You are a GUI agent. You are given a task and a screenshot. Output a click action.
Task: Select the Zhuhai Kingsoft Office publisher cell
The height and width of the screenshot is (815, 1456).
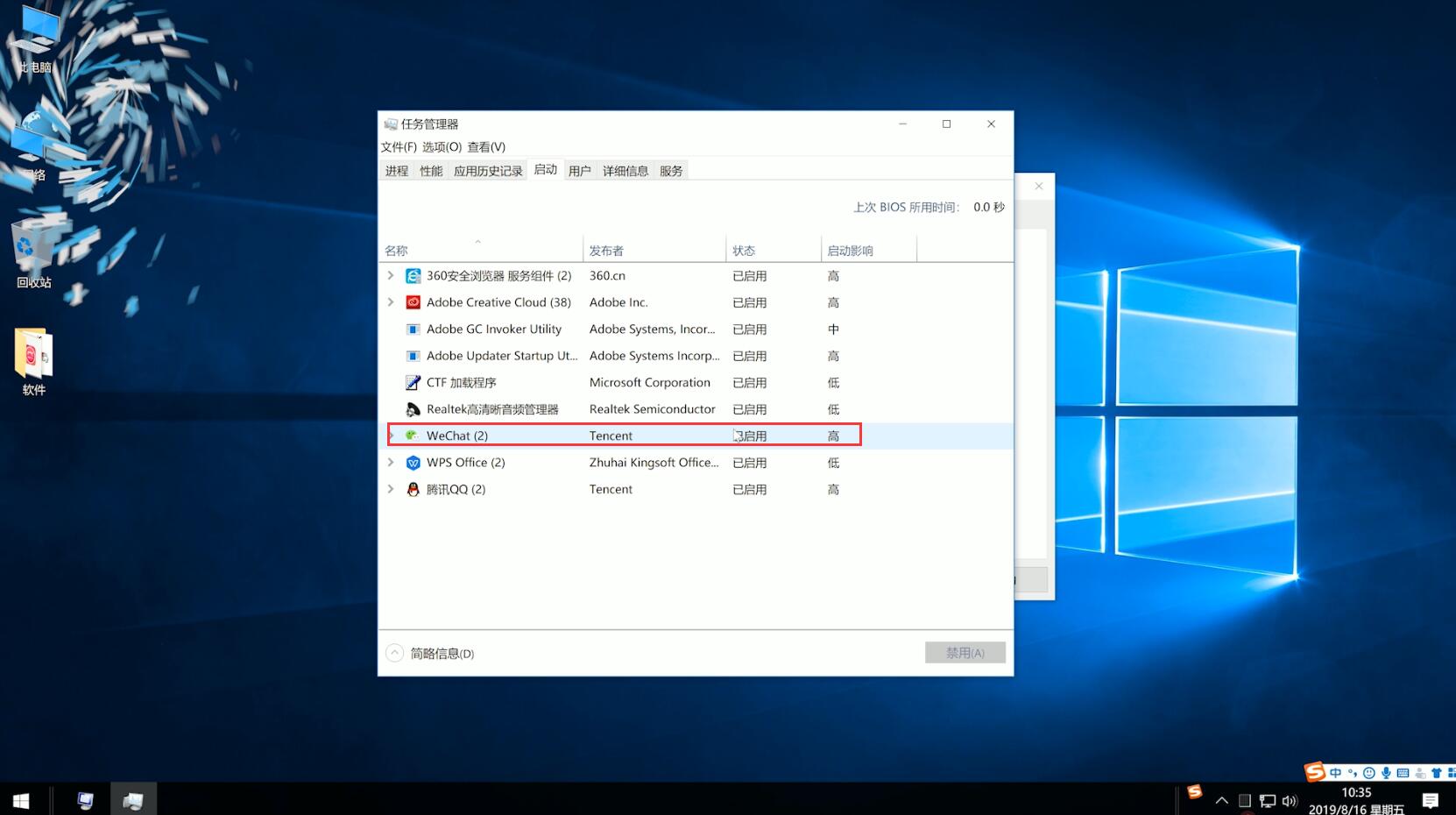point(654,463)
